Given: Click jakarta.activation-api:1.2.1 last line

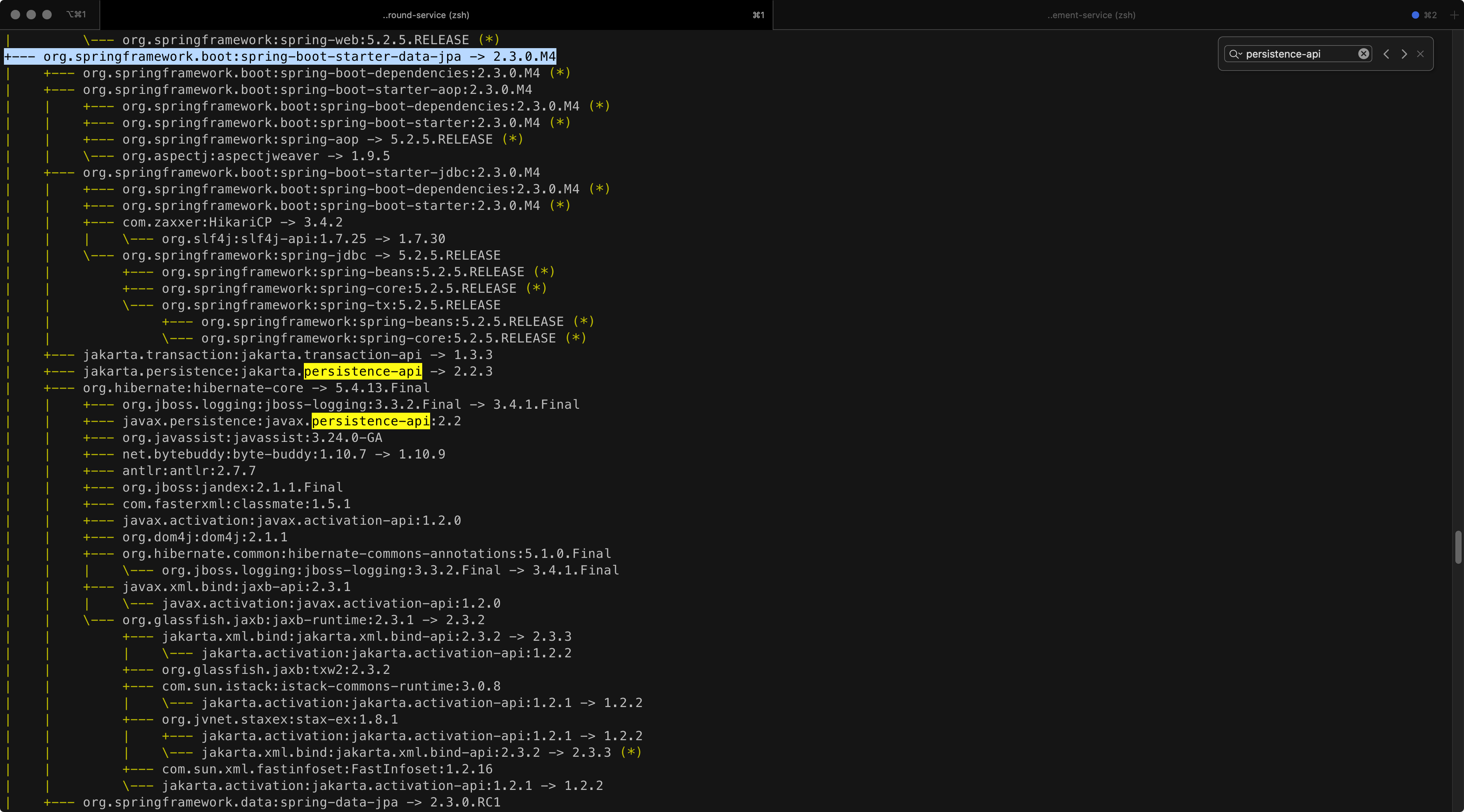Looking at the screenshot, I should [x=382, y=786].
